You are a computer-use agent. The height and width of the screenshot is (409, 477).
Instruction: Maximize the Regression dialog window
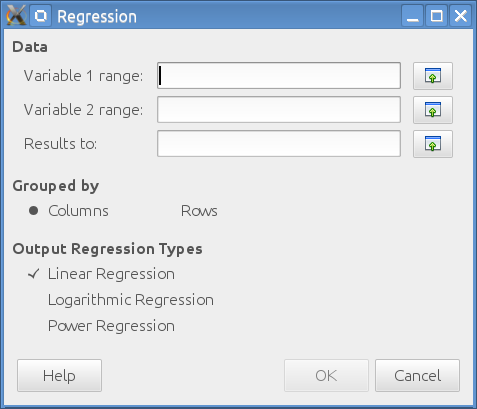tap(437, 16)
